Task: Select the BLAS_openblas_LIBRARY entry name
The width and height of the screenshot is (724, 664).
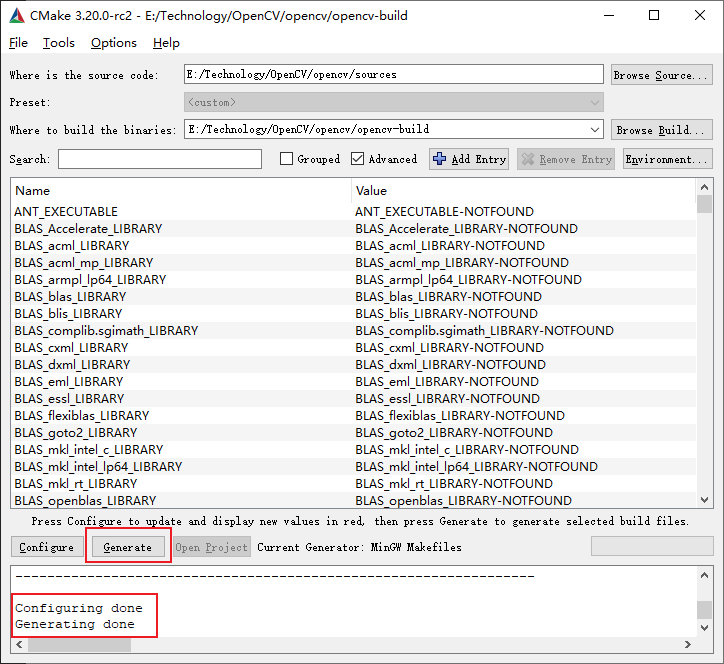Action: (x=85, y=501)
